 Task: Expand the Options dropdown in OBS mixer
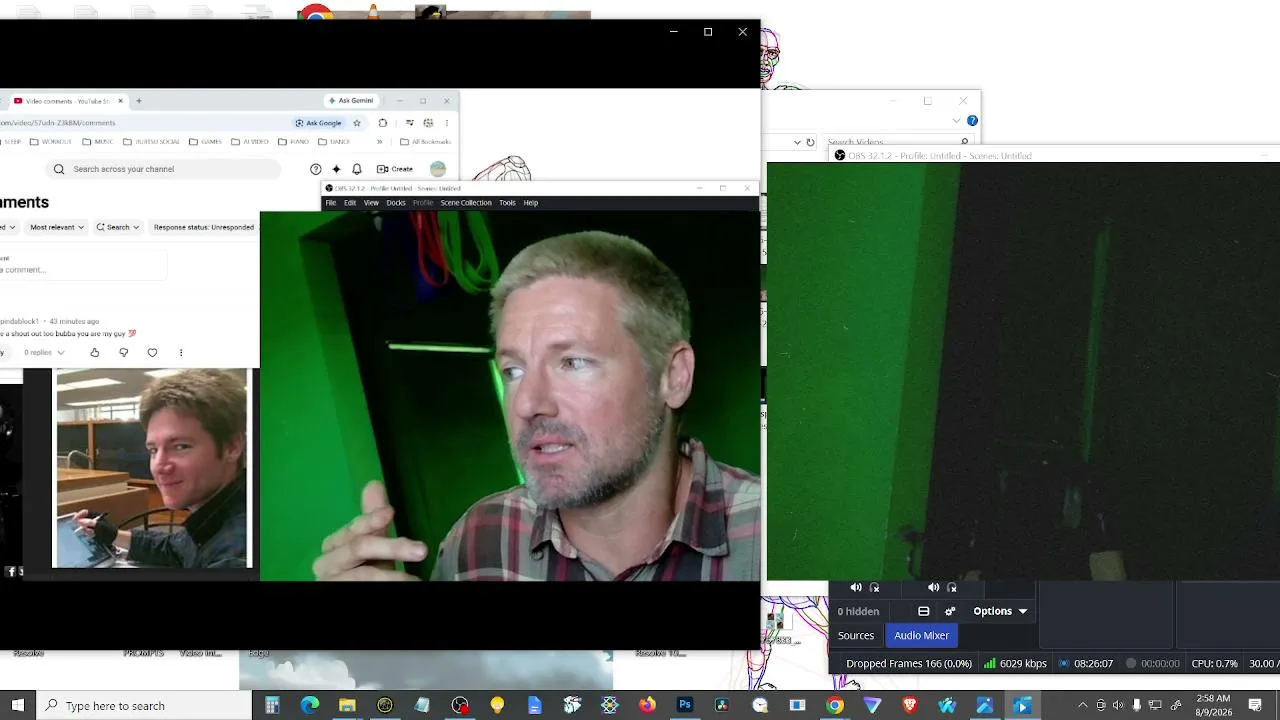1000,611
